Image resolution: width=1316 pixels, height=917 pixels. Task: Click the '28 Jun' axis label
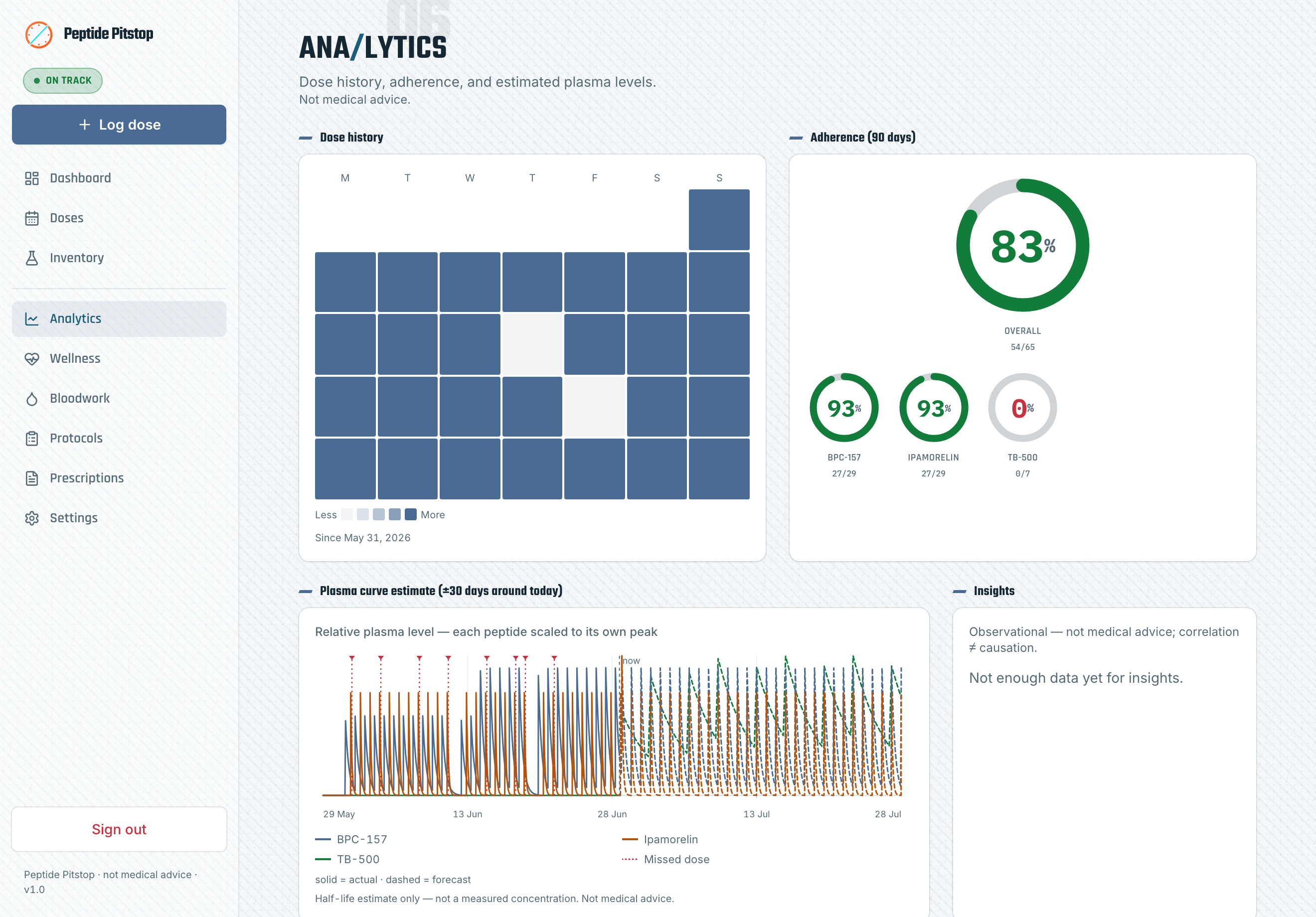pyautogui.click(x=612, y=814)
